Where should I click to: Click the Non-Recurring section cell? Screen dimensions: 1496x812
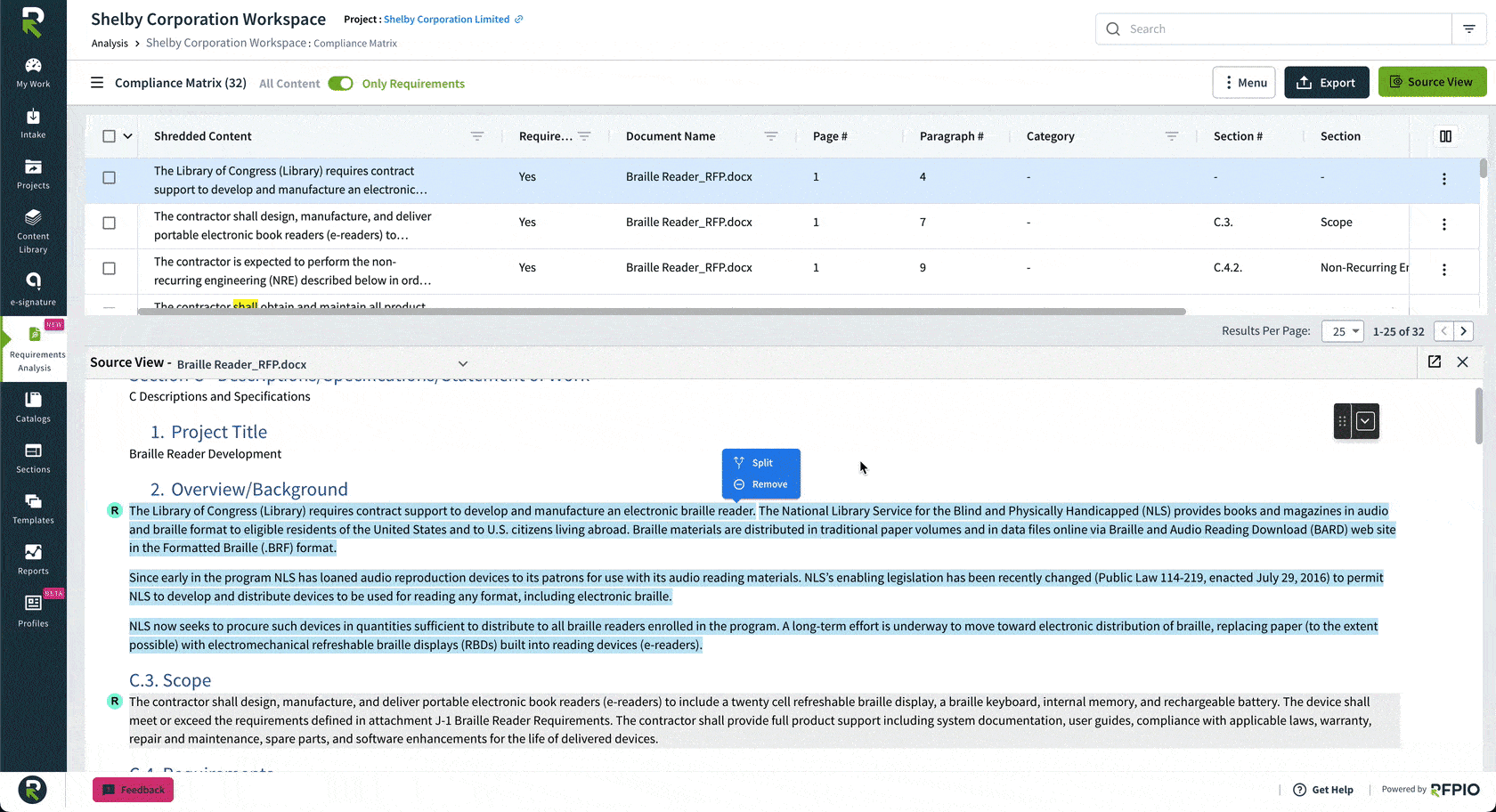1364,267
